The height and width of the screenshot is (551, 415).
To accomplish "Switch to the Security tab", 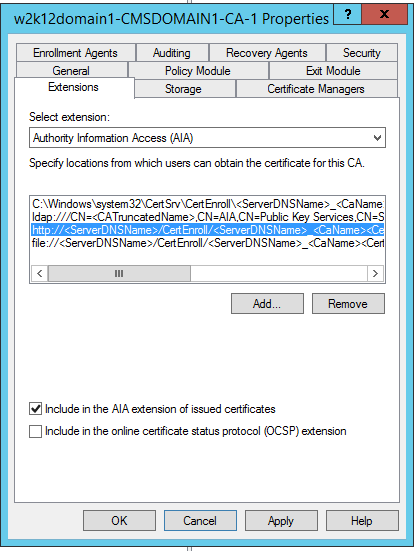I will pyautogui.click(x=362, y=53).
